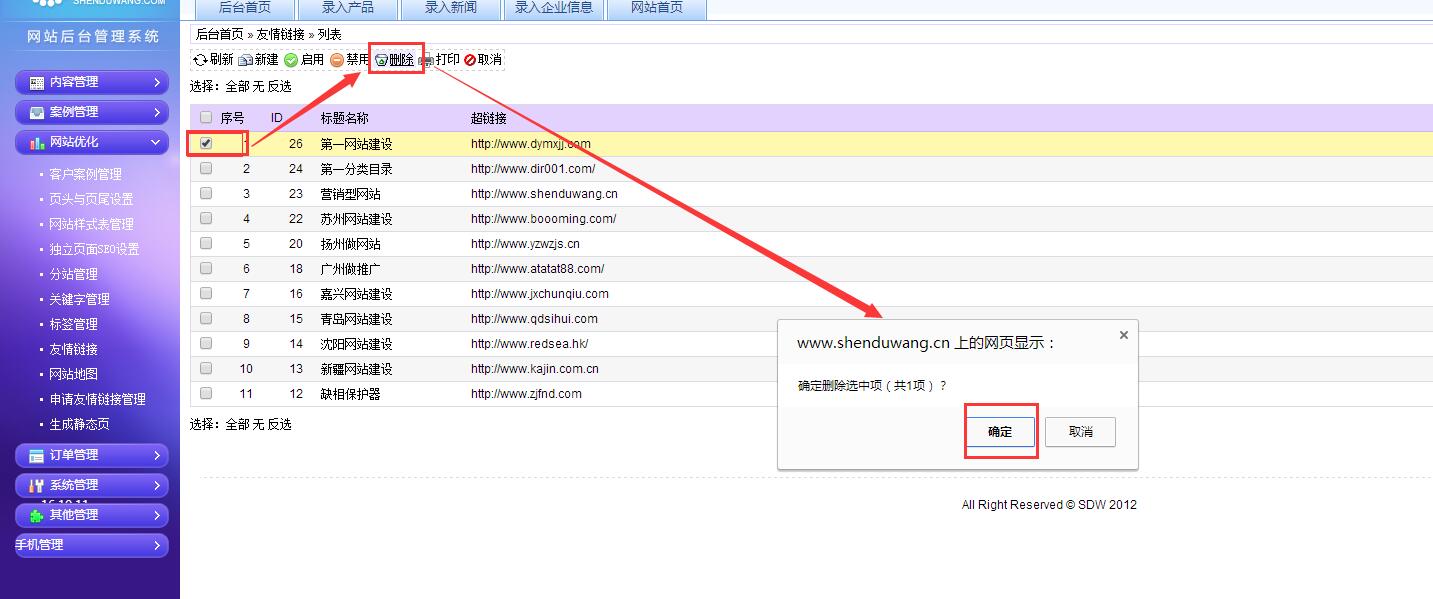Open the 录入企业信息 tab
This screenshot has width=1433, height=599.
(x=553, y=8)
